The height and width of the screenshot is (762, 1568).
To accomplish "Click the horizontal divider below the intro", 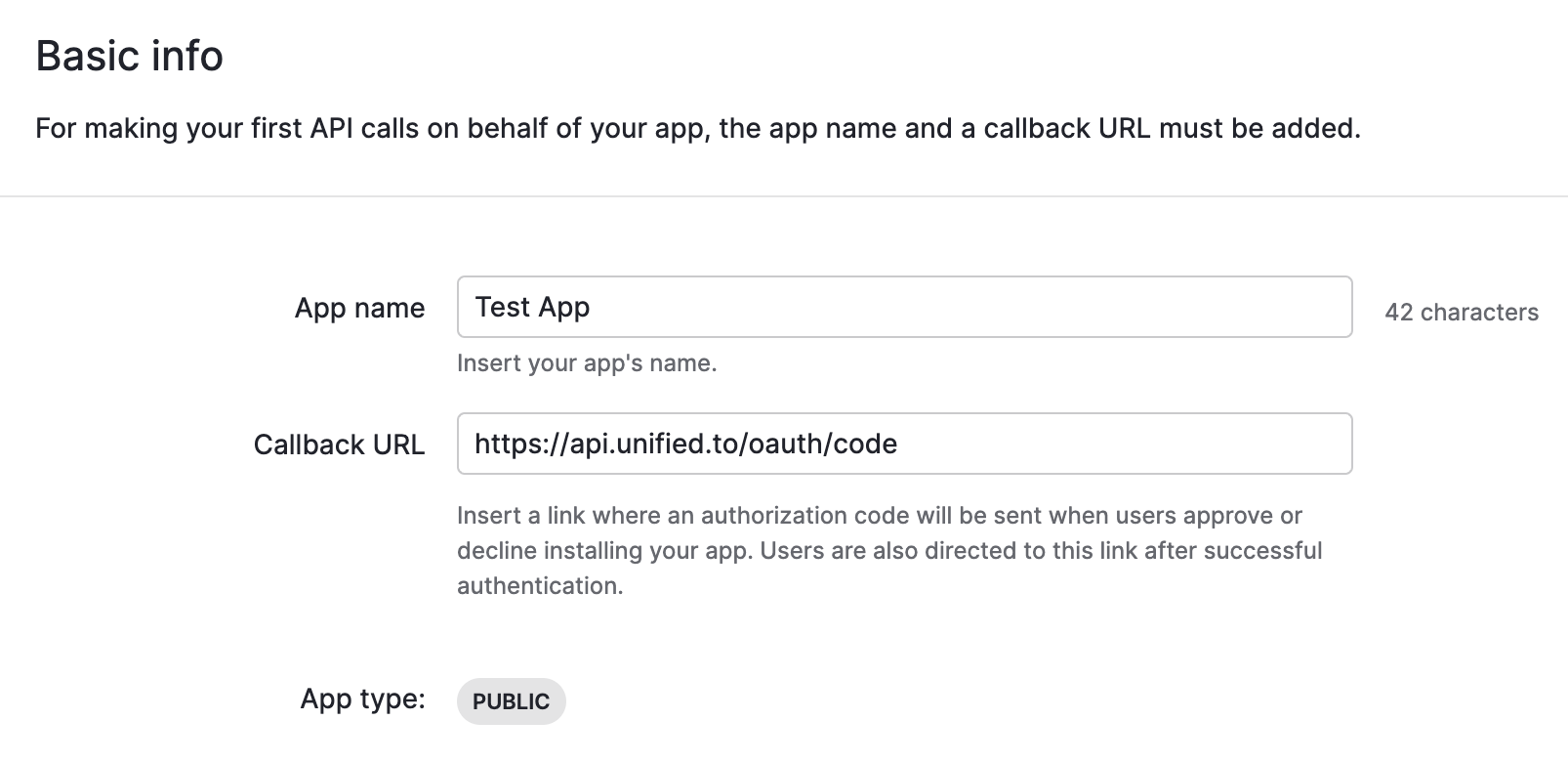I will point(784,196).
